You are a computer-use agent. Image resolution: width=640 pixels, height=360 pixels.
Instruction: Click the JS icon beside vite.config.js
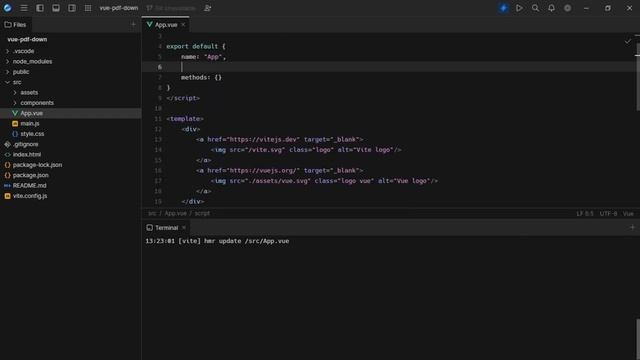[7, 196]
